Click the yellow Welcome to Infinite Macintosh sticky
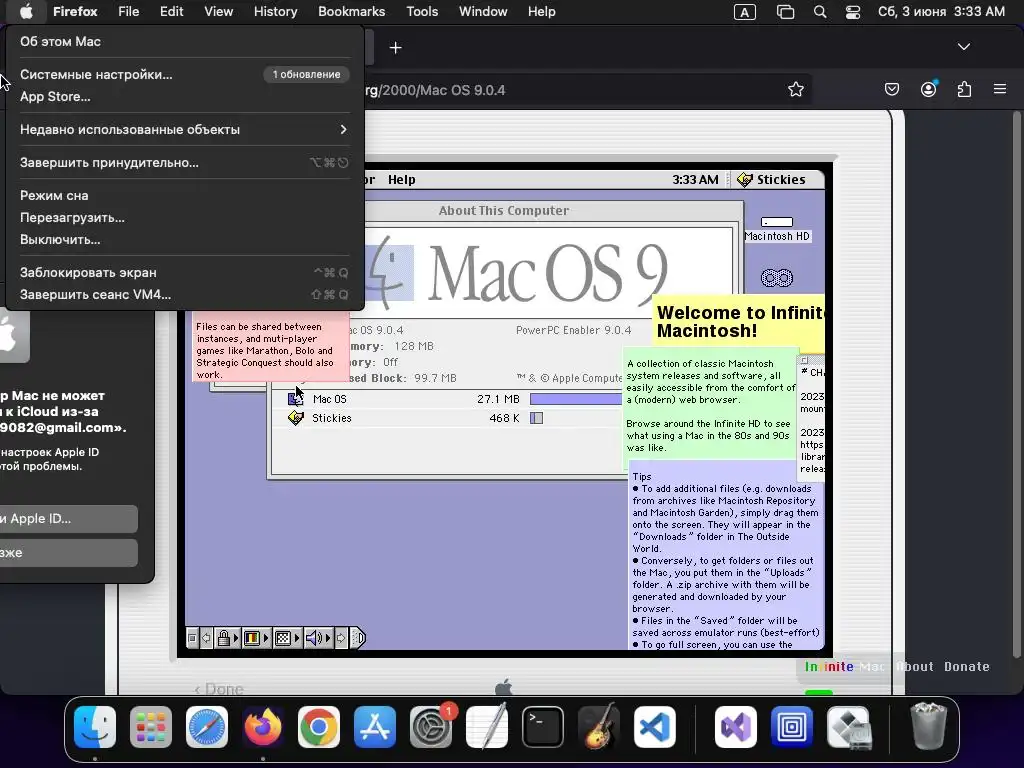 click(x=739, y=323)
